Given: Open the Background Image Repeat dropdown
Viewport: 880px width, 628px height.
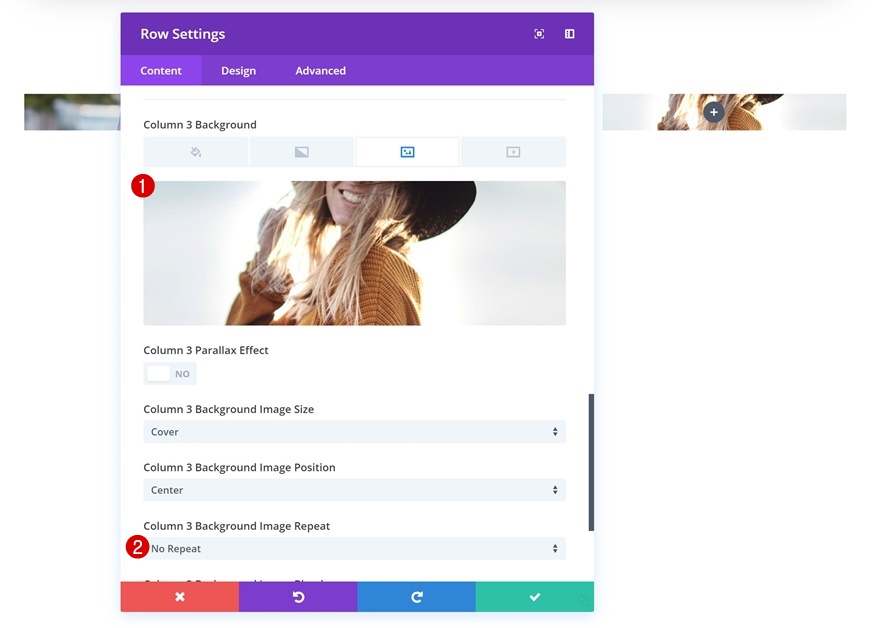Looking at the screenshot, I should click(x=354, y=548).
